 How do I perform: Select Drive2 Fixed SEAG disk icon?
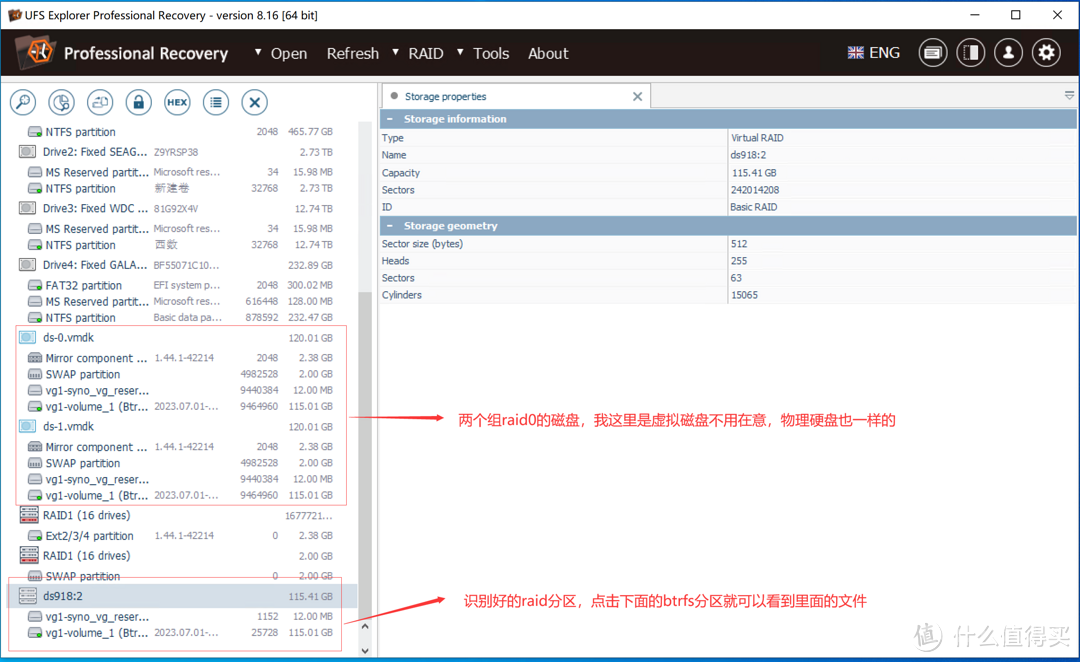coord(28,152)
